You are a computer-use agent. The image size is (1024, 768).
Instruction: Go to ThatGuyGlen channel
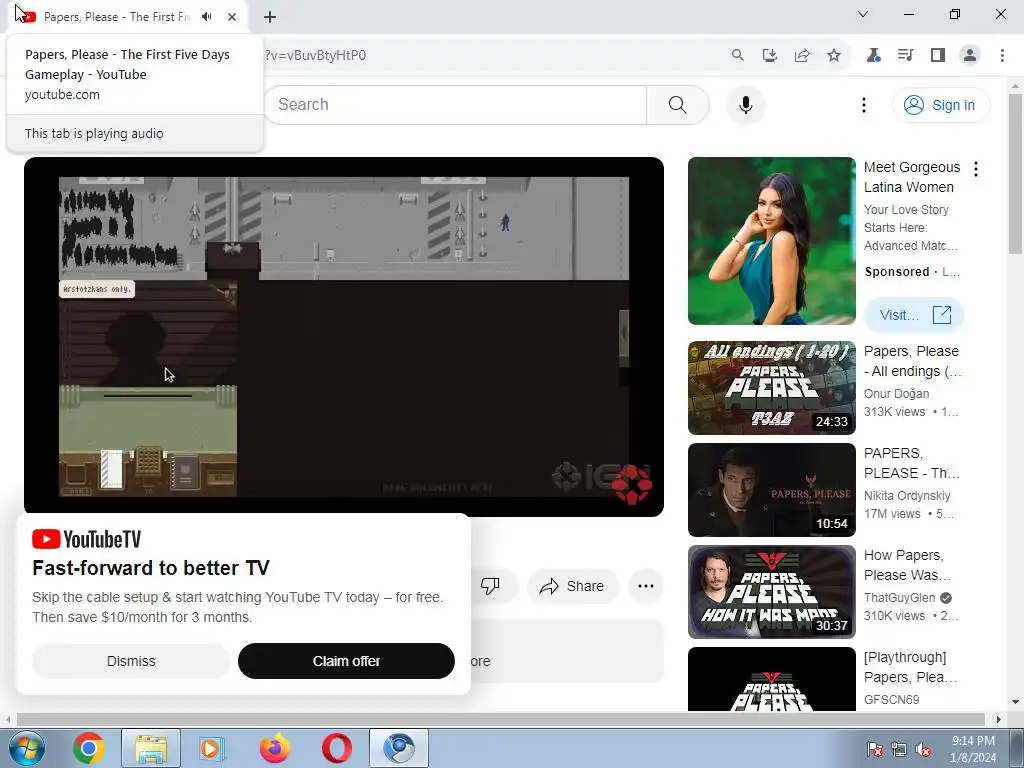coord(899,598)
